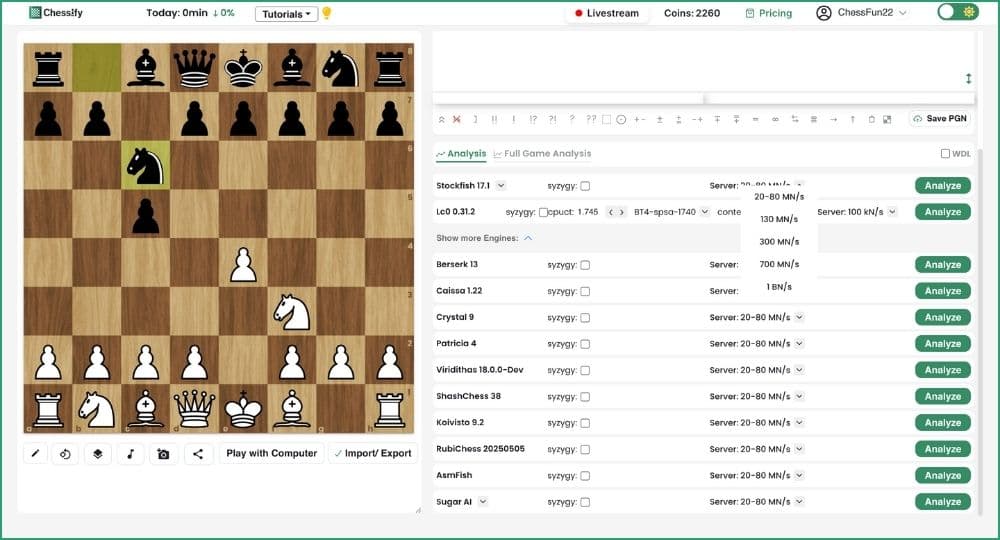Click the camera screenshot icon
The height and width of the screenshot is (540, 1000).
point(163,454)
